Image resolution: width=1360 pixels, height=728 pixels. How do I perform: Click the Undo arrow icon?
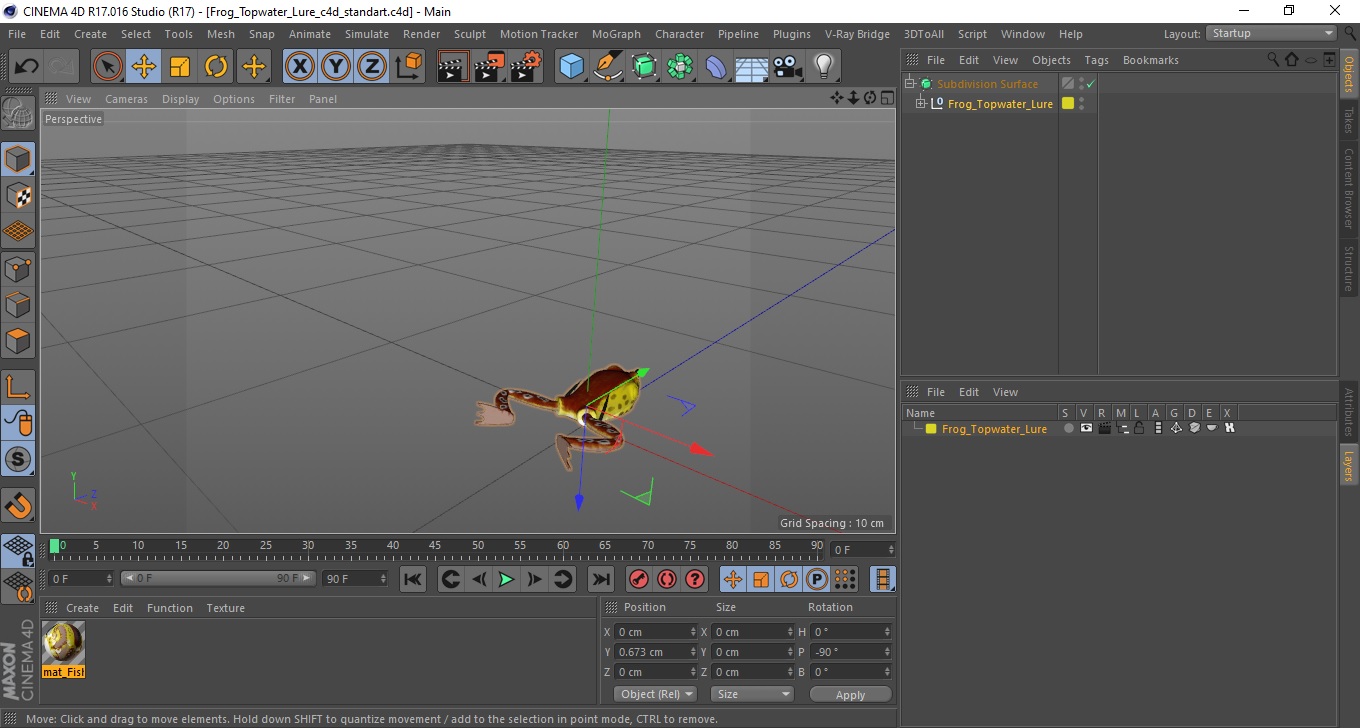point(27,67)
